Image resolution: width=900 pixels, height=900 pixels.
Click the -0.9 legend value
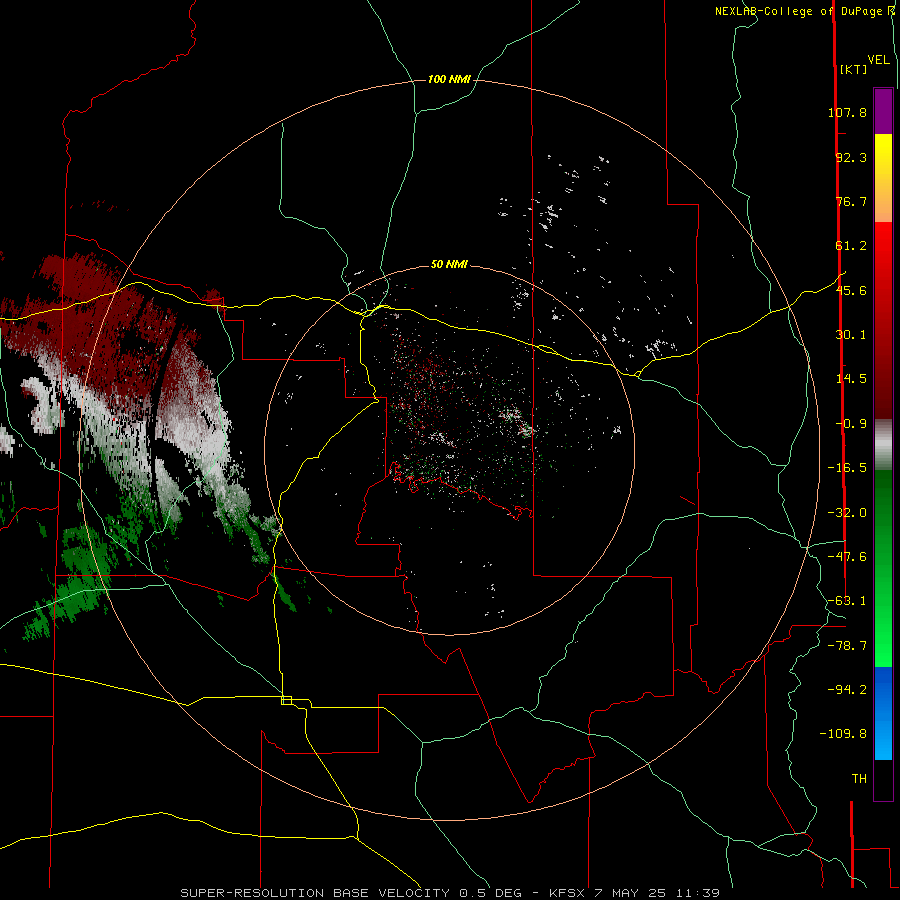pos(851,424)
